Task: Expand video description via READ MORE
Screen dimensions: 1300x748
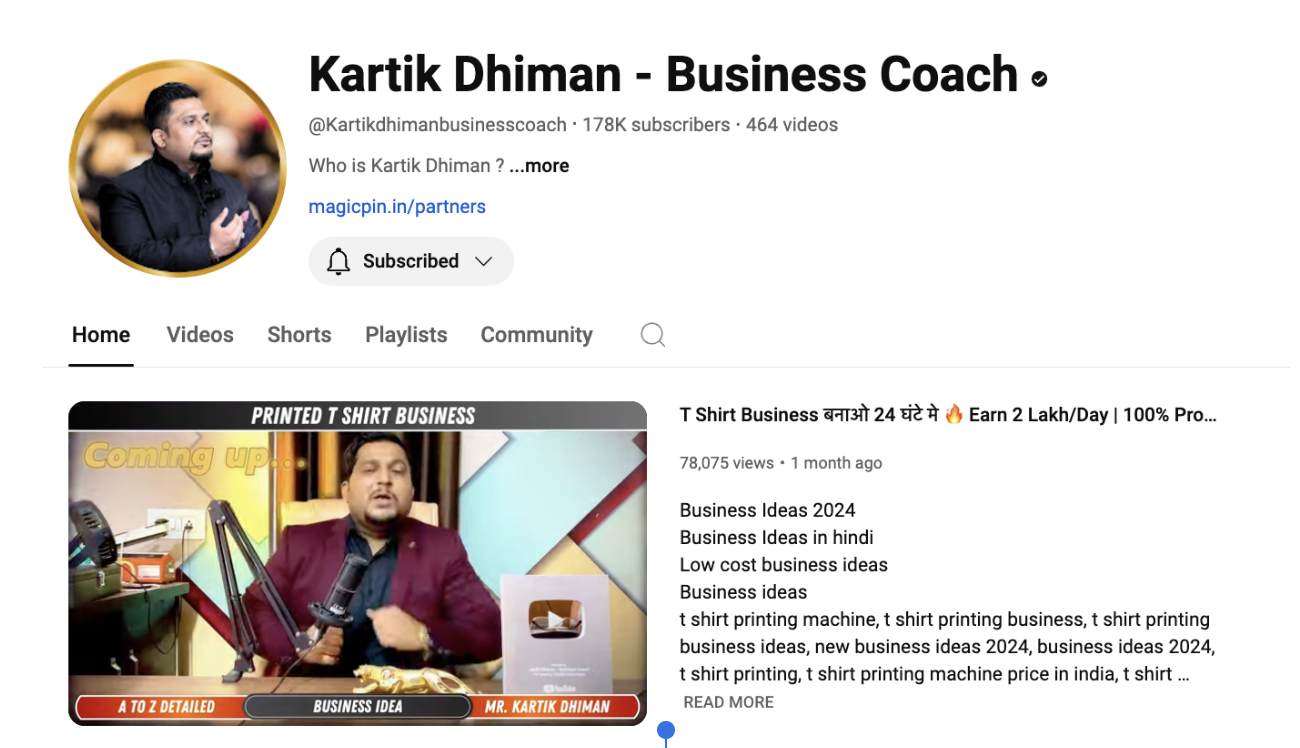Action: coord(728,702)
